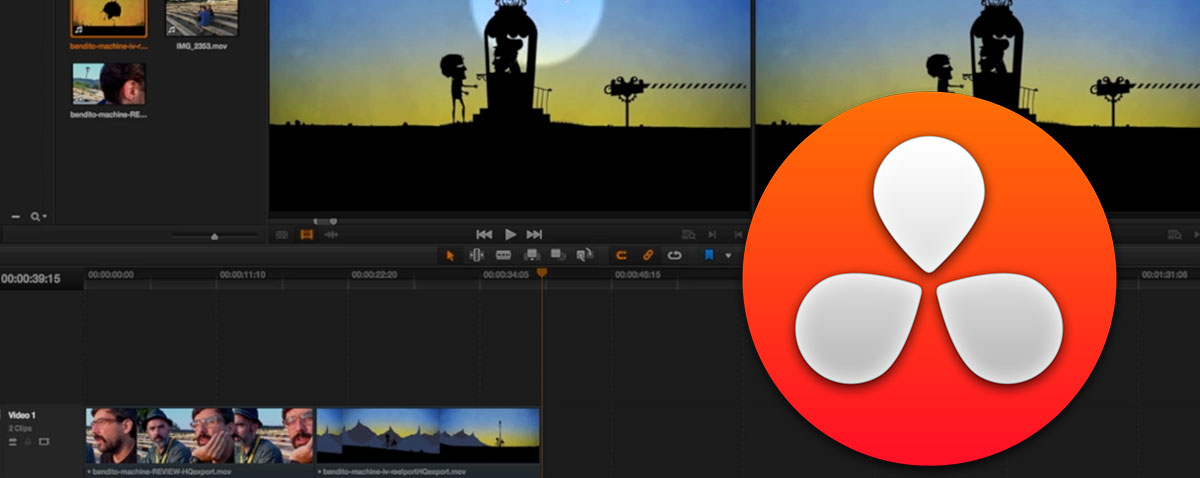Viewport: 1200px width, 478px height.
Task: Activate the trim edit mode tool
Action: pos(476,255)
